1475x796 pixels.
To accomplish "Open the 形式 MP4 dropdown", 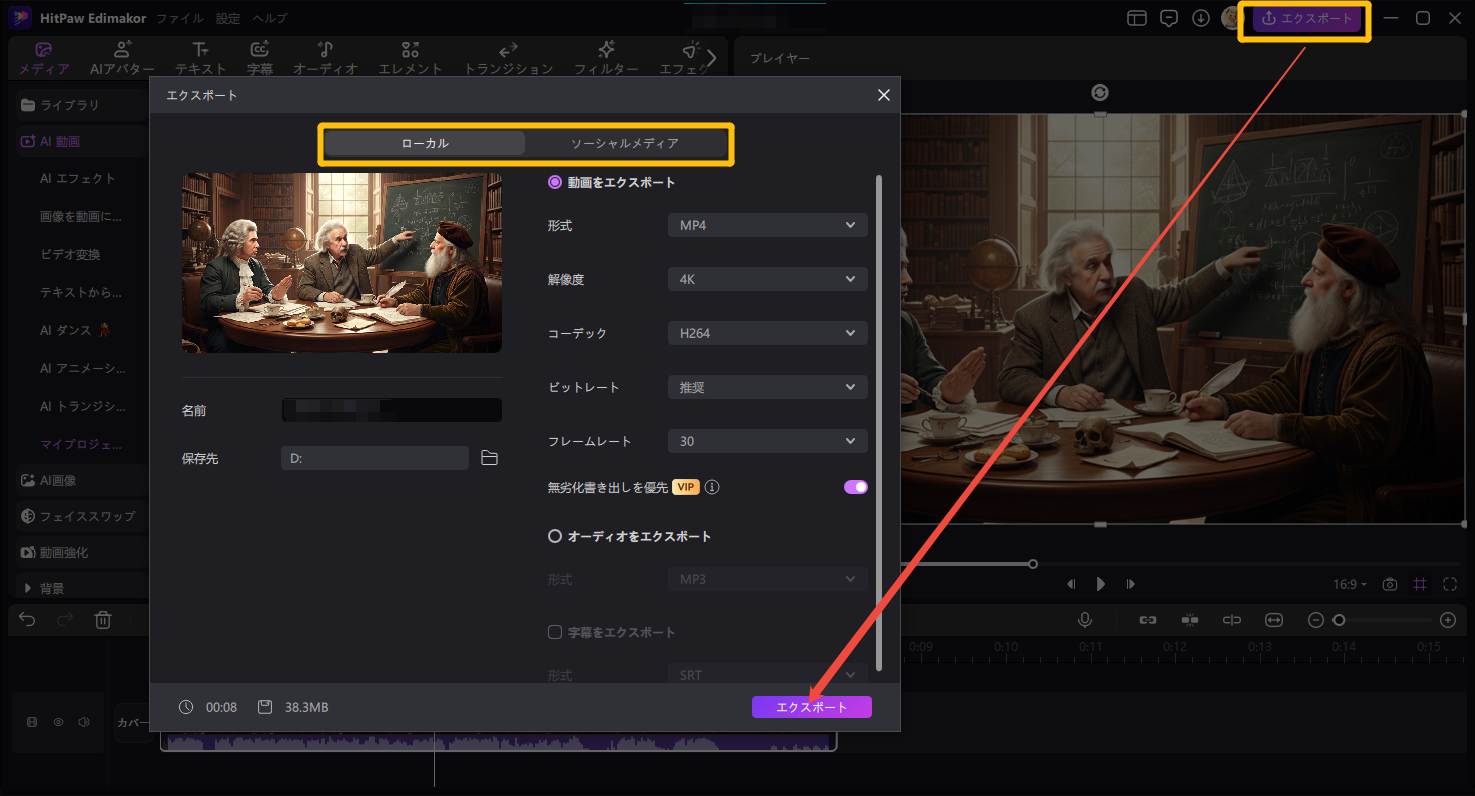I will pos(767,225).
